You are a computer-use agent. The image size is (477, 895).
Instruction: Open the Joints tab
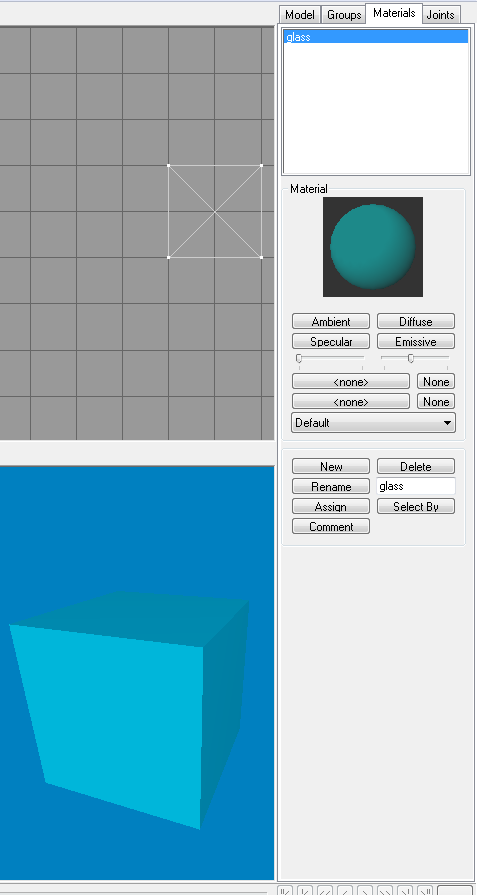click(x=440, y=15)
